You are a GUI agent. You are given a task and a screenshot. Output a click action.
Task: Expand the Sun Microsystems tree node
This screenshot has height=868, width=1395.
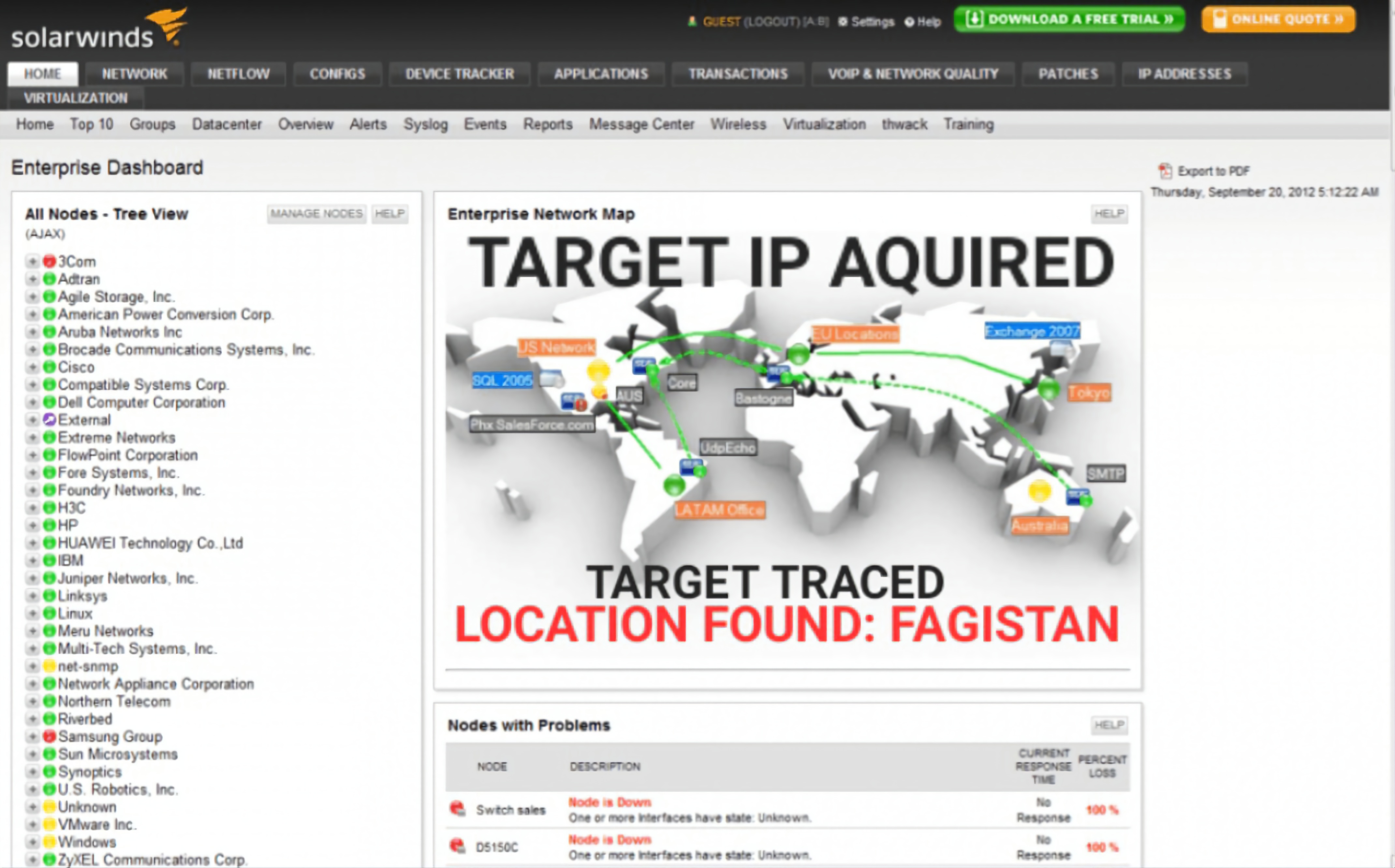coord(33,754)
